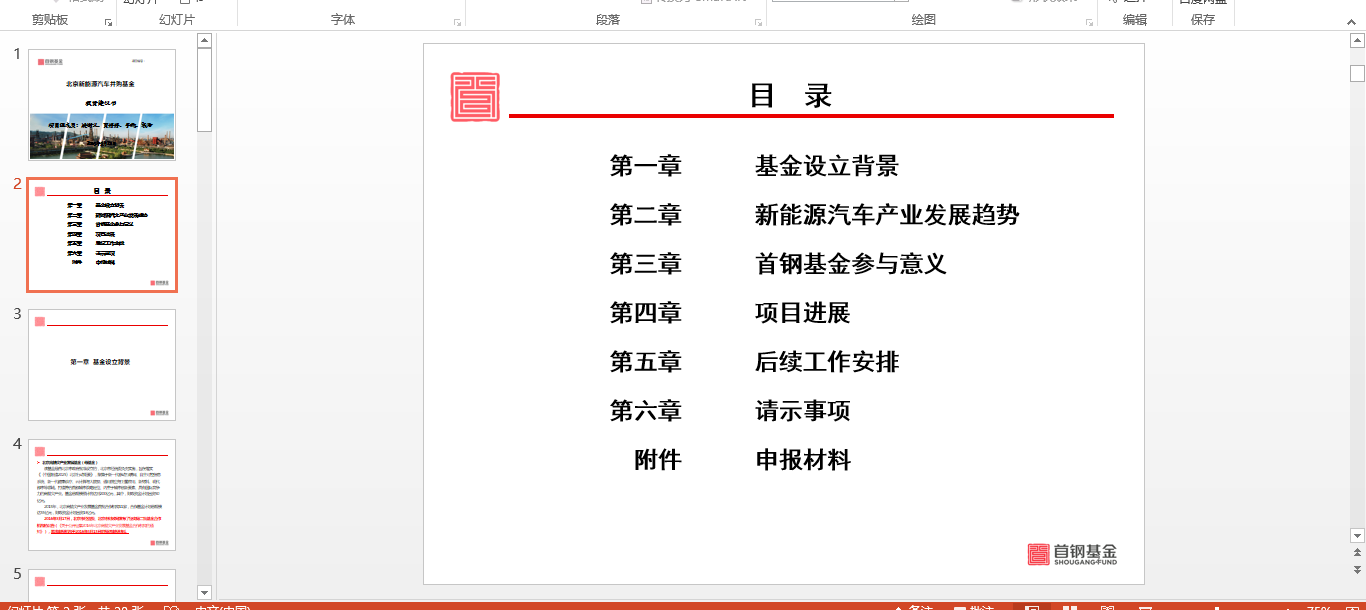
Task: Click the text 项目进展 on the slide
Action: 803,313
